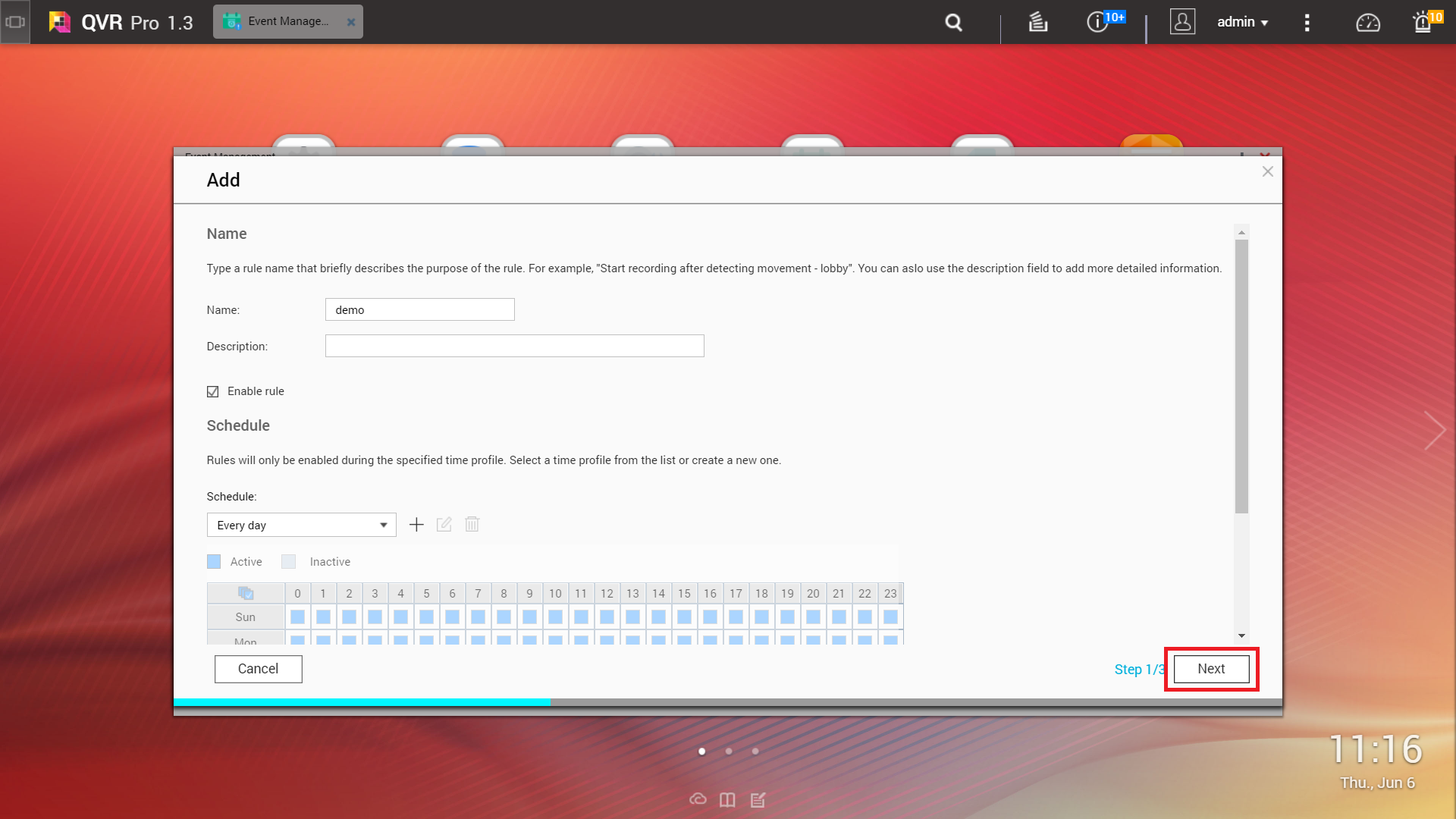Viewport: 1456px width, 819px height.
Task: Toggle Sunday hour 12 schedule cell
Action: pos(607,617)
